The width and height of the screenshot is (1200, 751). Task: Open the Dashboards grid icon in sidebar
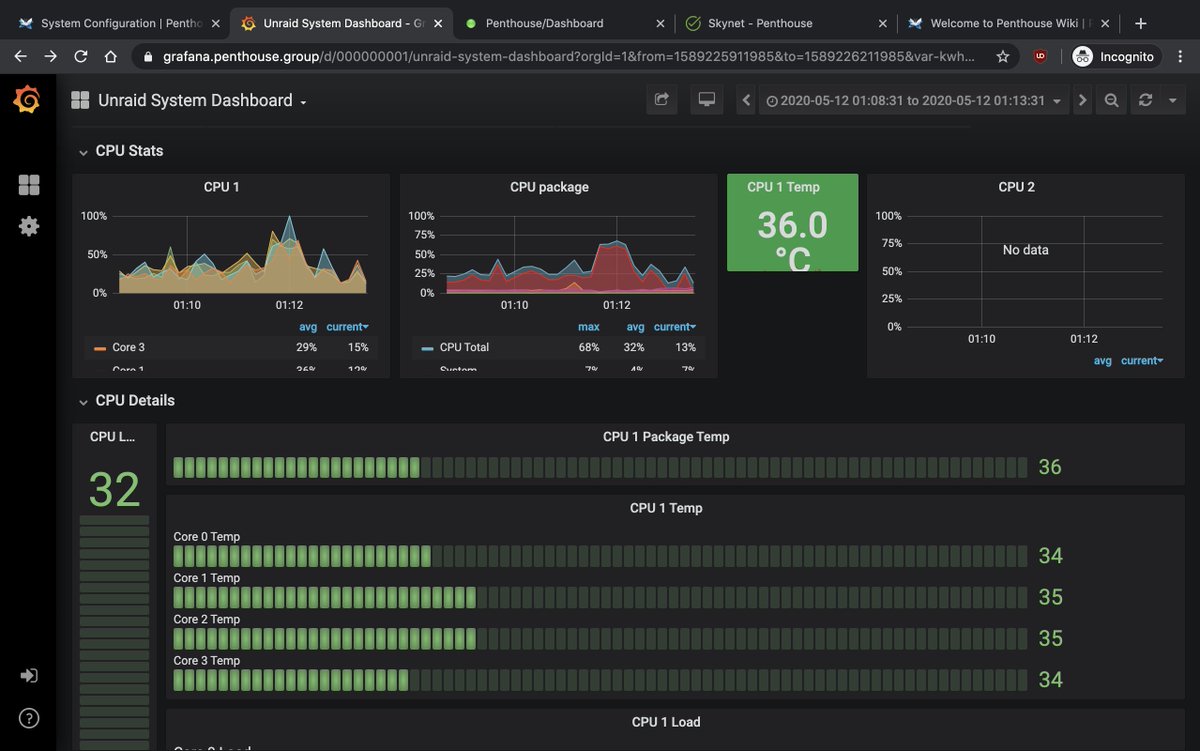coord(29,185)
